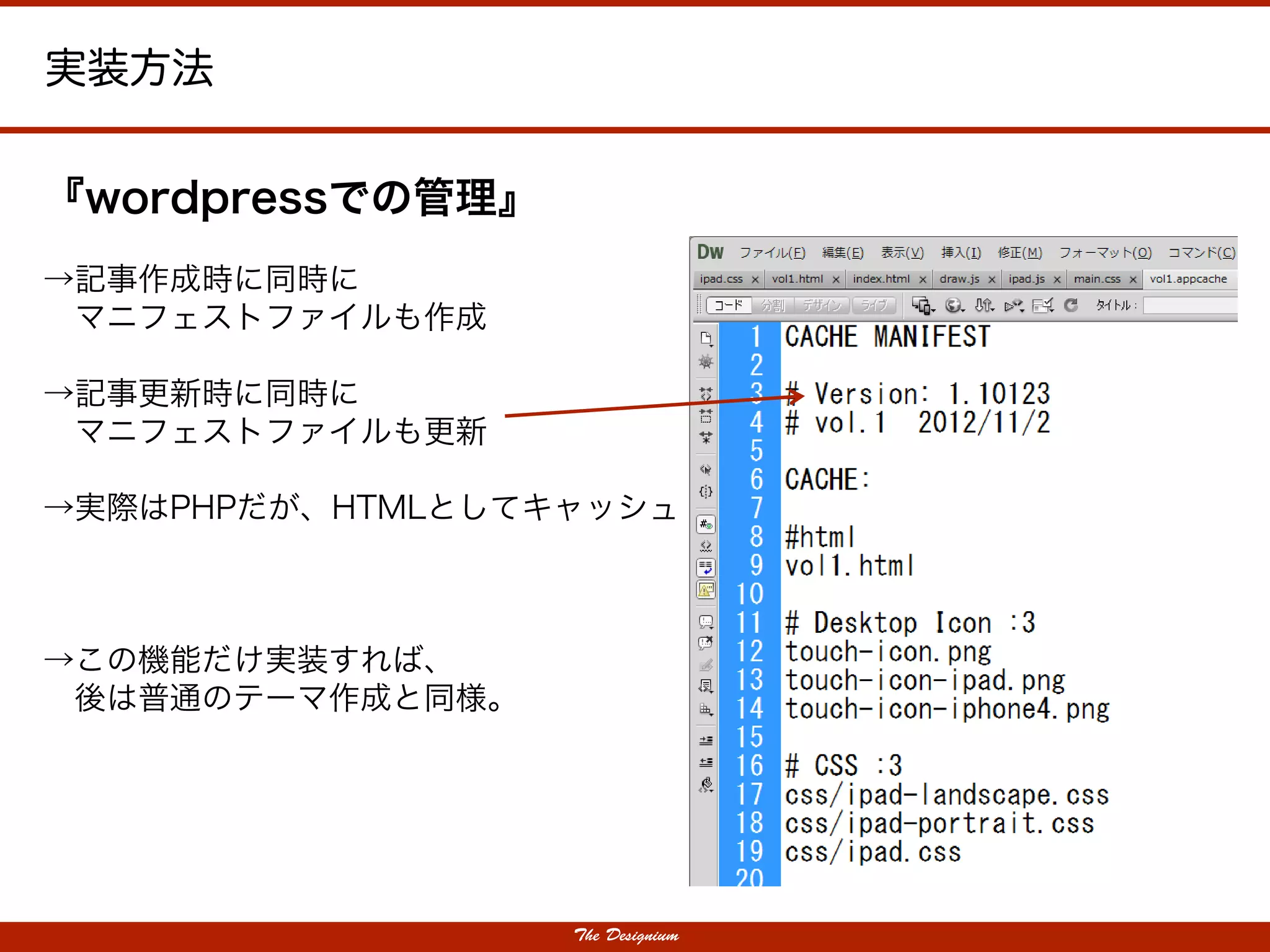Click the Remove Comment icon
Screen dimensions: 1270x952
[x=706, y=643]
